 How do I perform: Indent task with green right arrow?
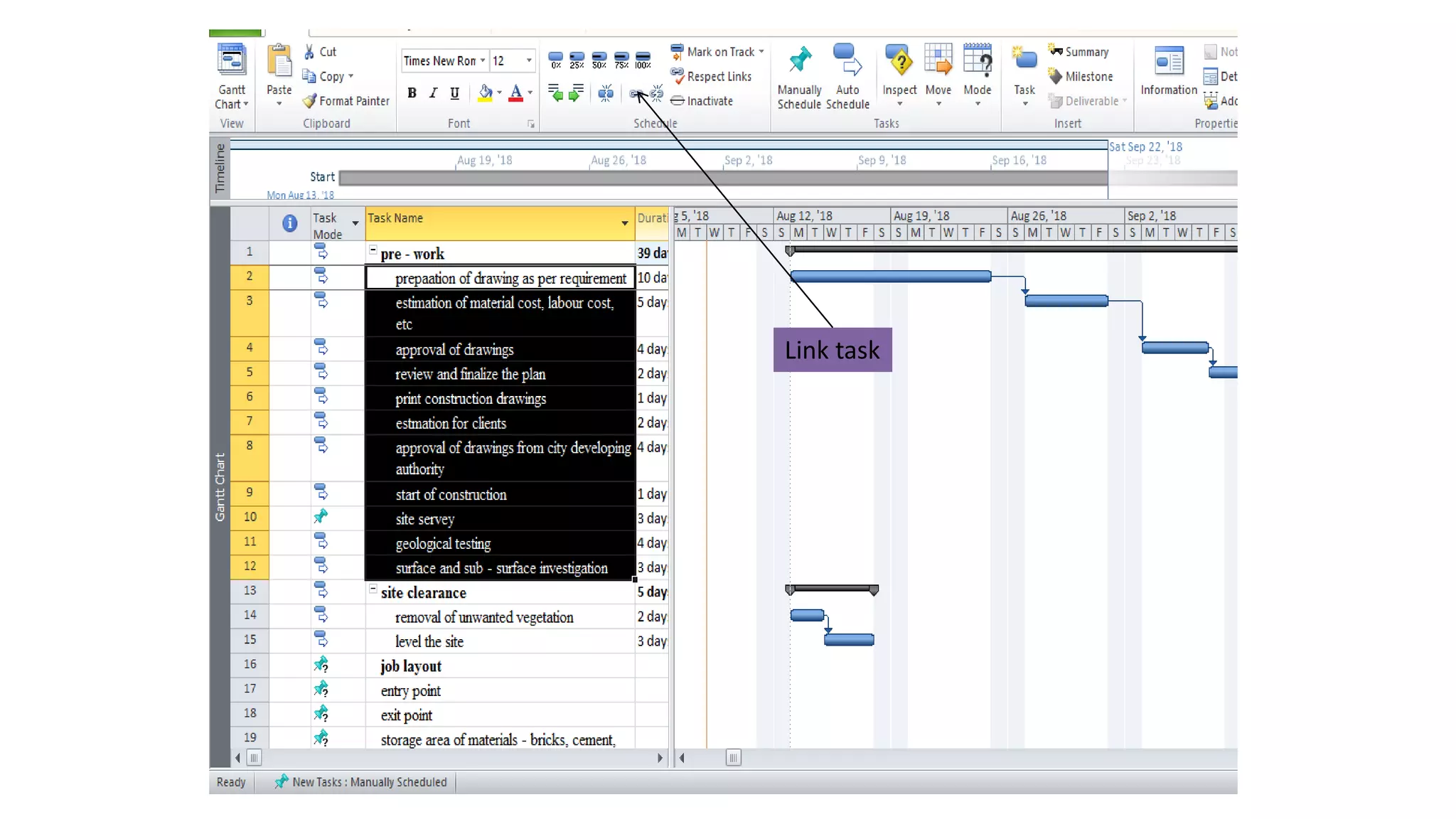(x=577, y=93)
